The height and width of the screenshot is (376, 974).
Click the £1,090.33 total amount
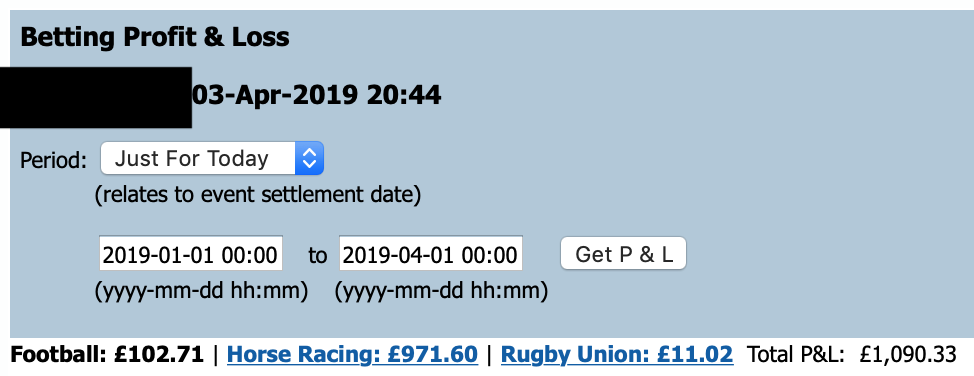[x=908, y=355]
